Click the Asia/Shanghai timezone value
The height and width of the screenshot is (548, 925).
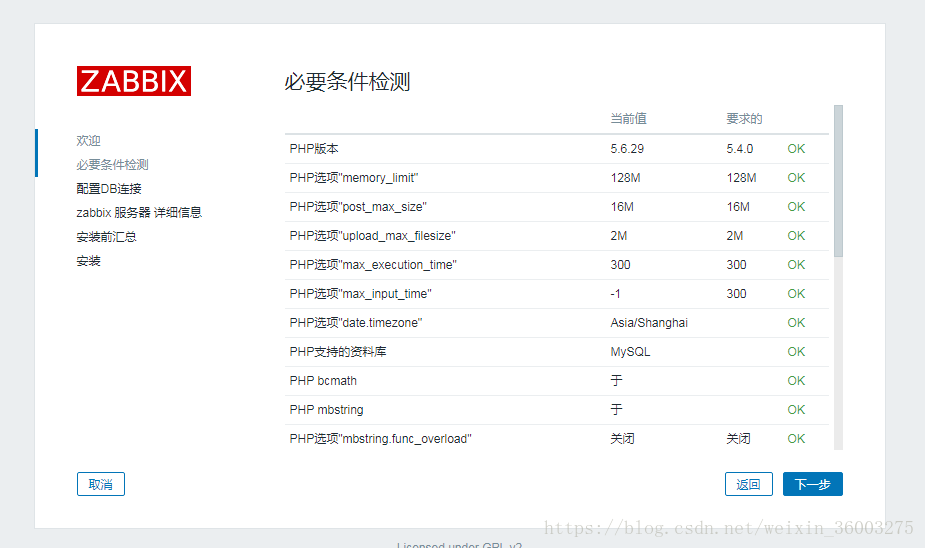(x=649, y=323)
